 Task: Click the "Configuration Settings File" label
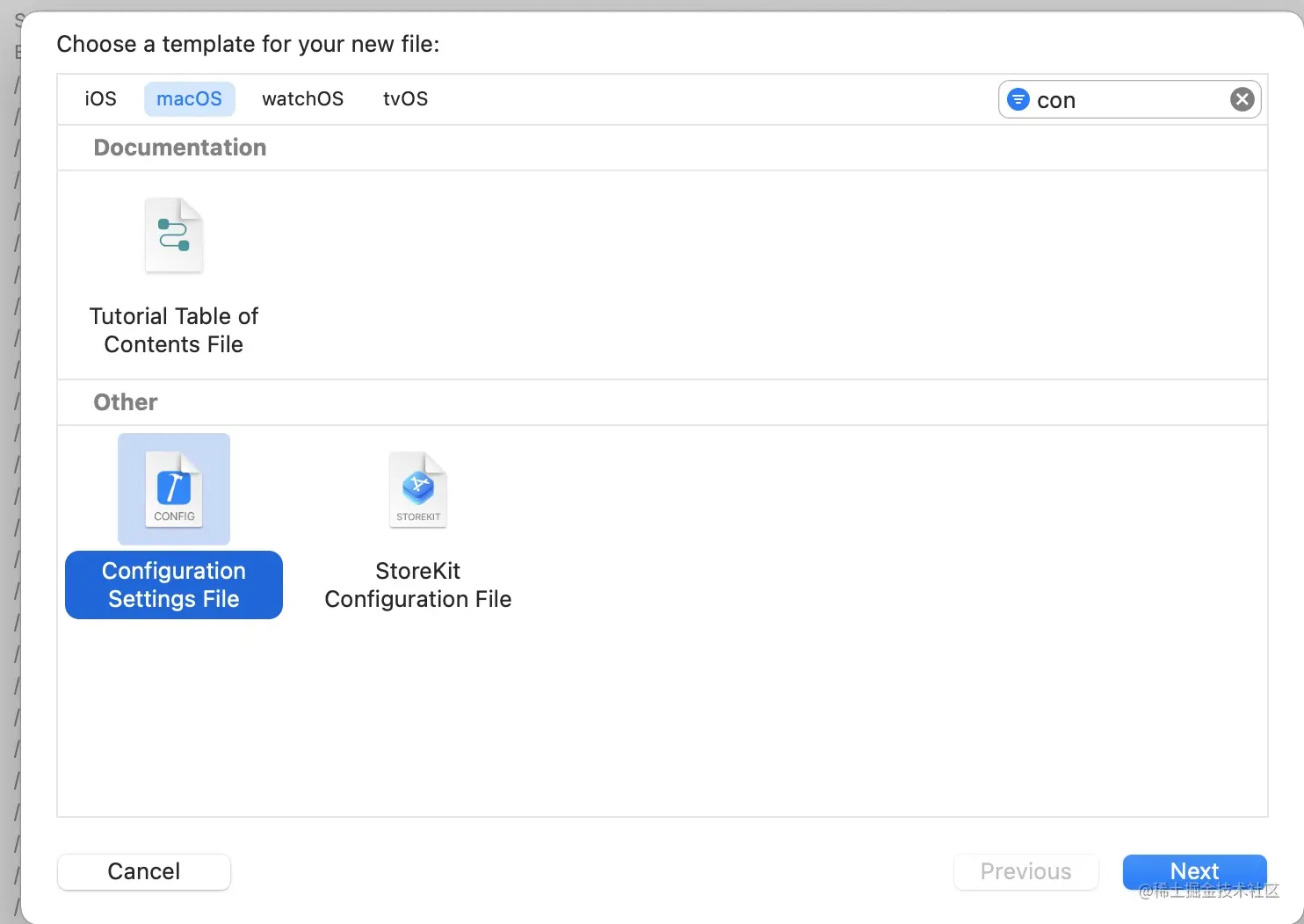click(174, 585)
